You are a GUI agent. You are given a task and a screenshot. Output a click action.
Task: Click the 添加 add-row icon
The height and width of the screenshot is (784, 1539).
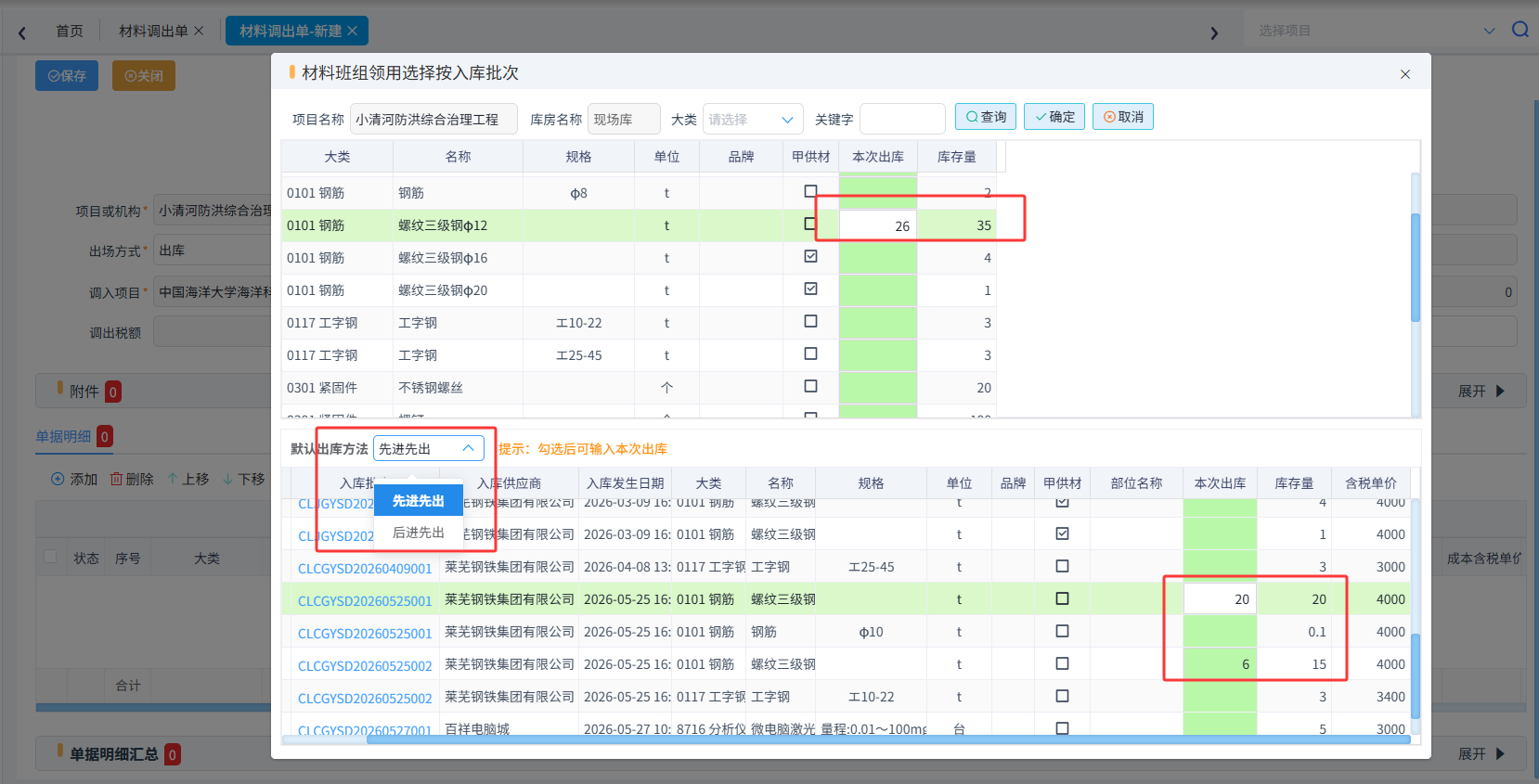tap(58, 479)
